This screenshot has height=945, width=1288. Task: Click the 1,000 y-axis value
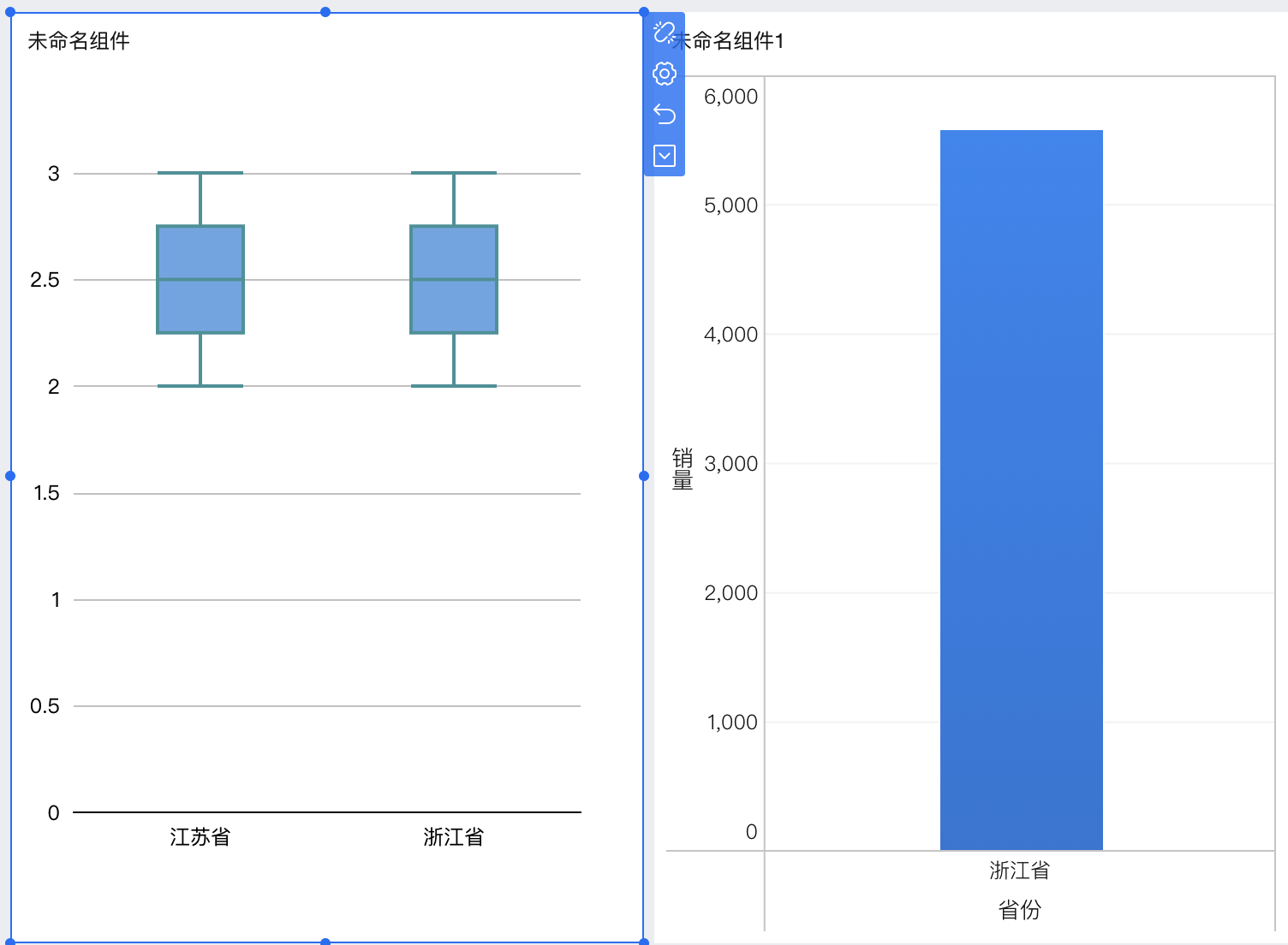point(731,722)
